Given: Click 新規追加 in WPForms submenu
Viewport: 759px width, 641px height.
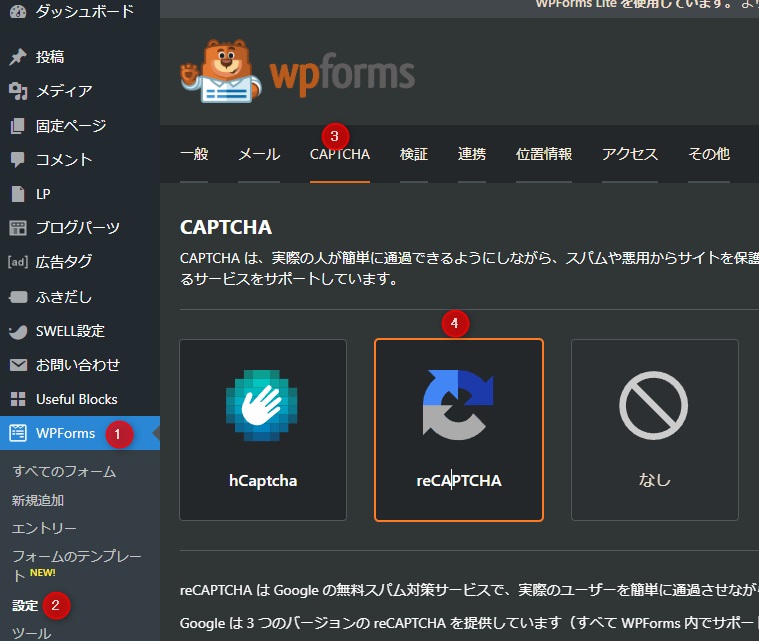Looking at the screenshot, I should click(x=38, y=499).
